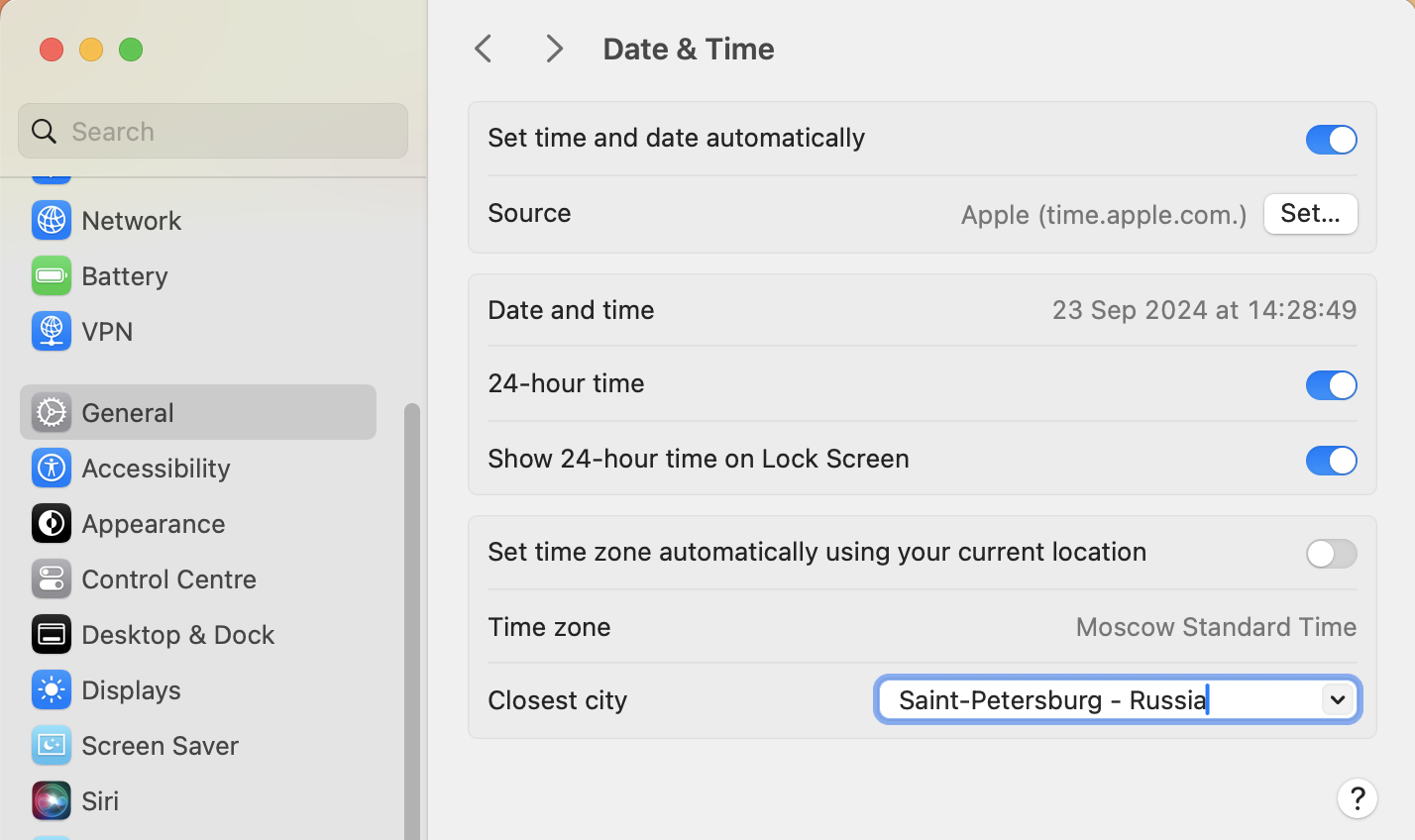This screenshot has width=1415, height=840.
Task: Select the Accessibility icon
Action: 51,469
